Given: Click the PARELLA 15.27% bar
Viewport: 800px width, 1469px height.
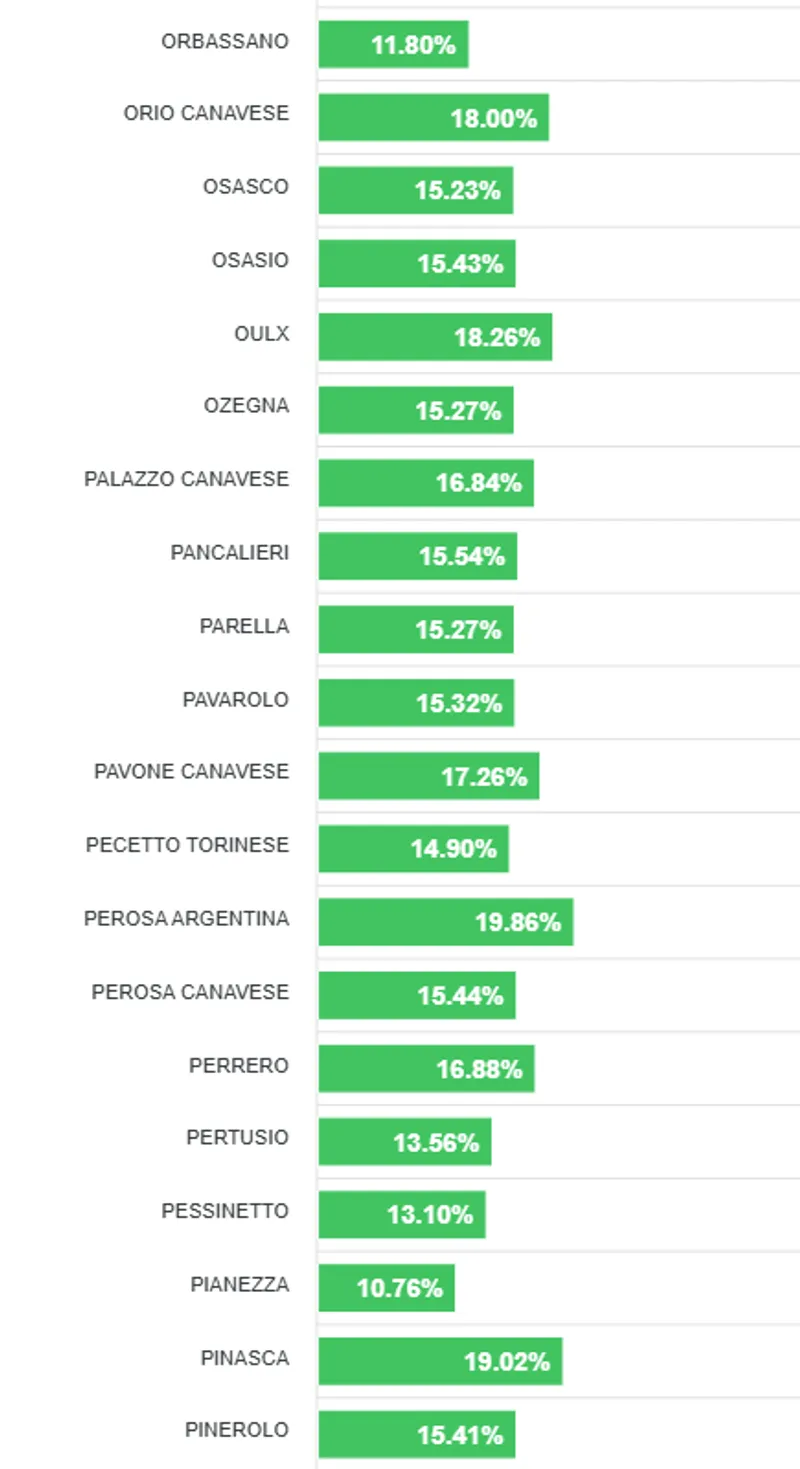Looking at the screenshot, I should 415,629.
